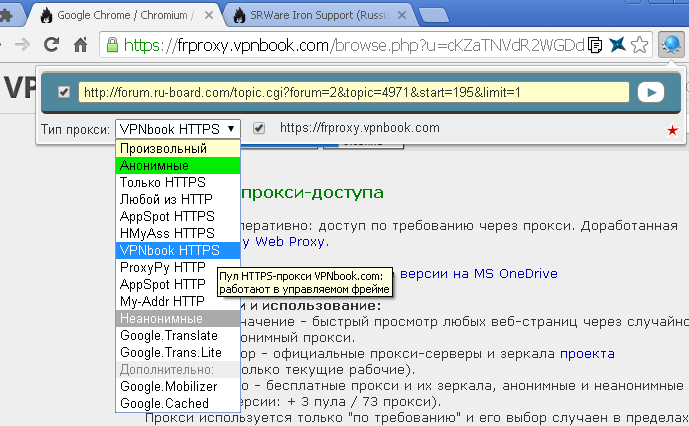Select the gray 'Неанонимные' group header
Image resolution: width=689 pixels, height=426 pixels.
178,319
